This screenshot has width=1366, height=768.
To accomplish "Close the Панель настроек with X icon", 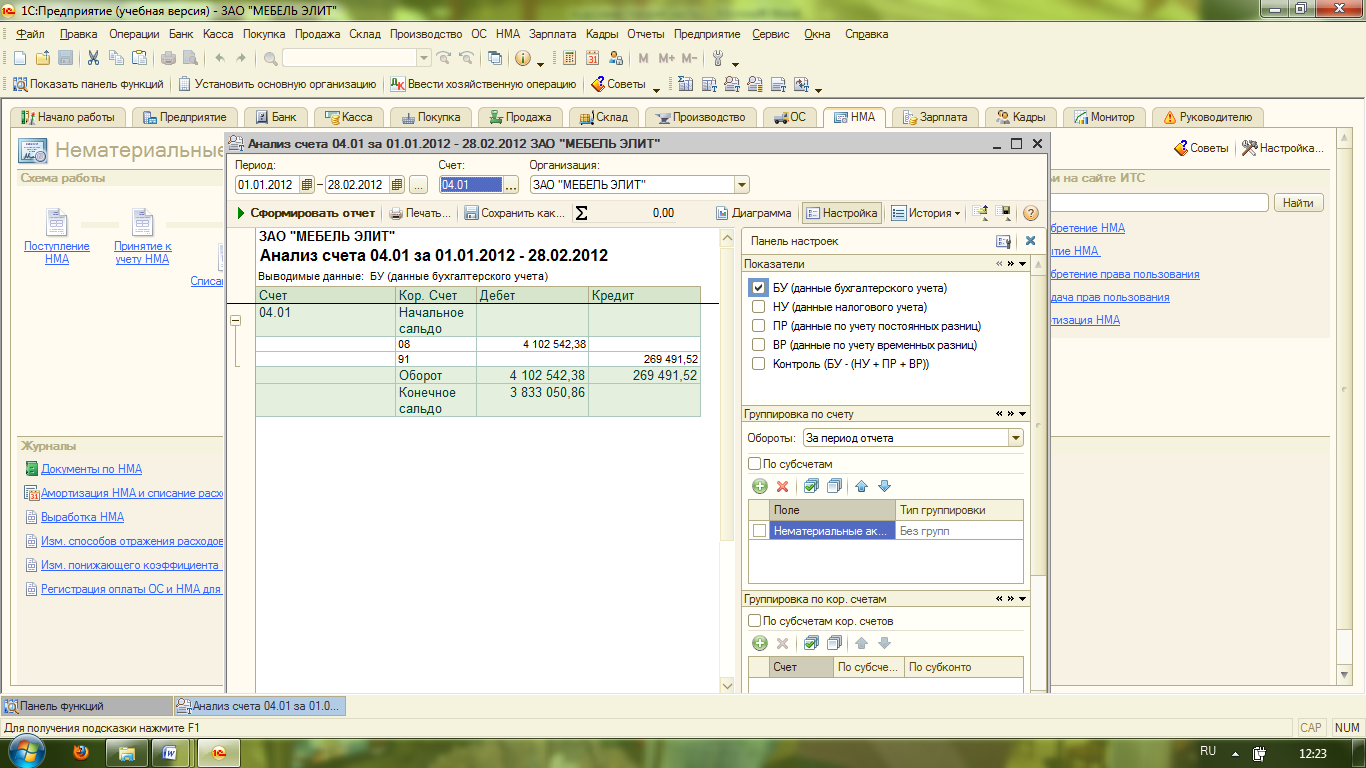I will pyautogui.click(x=1030, y=241).
